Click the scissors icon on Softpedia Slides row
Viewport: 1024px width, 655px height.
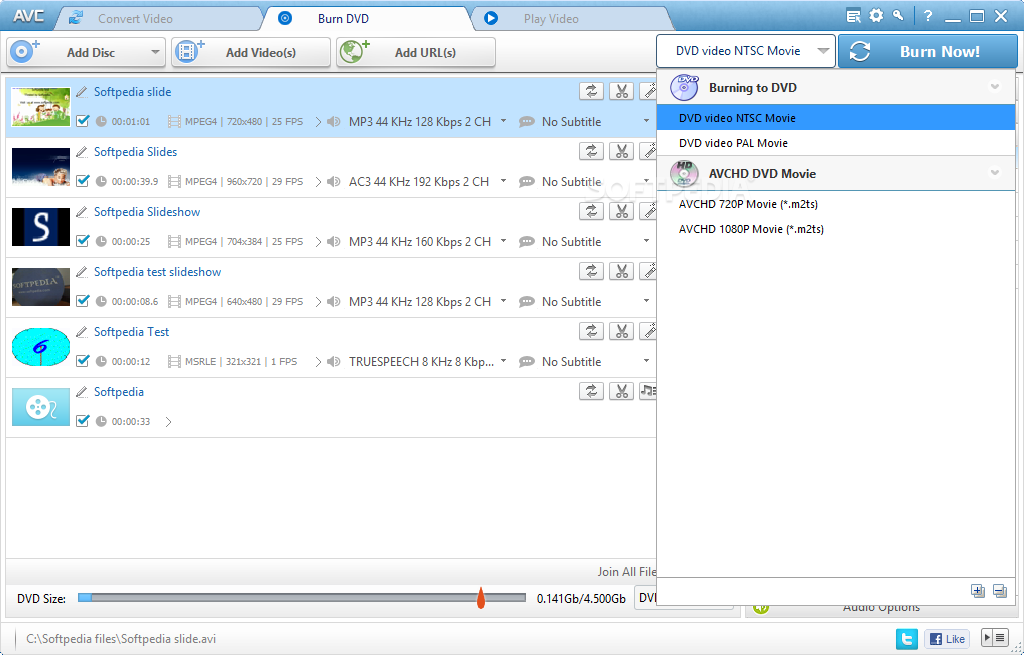(x=622, y=152)
